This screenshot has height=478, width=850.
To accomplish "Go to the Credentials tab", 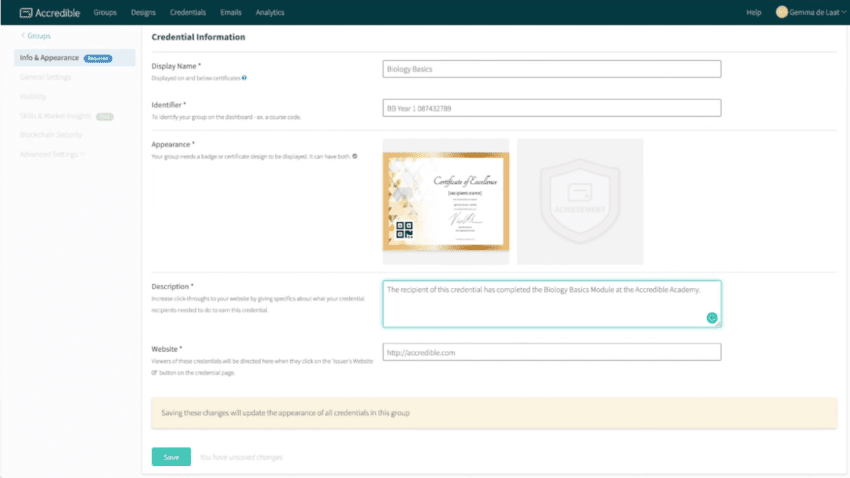I will [x=188, y=12].
